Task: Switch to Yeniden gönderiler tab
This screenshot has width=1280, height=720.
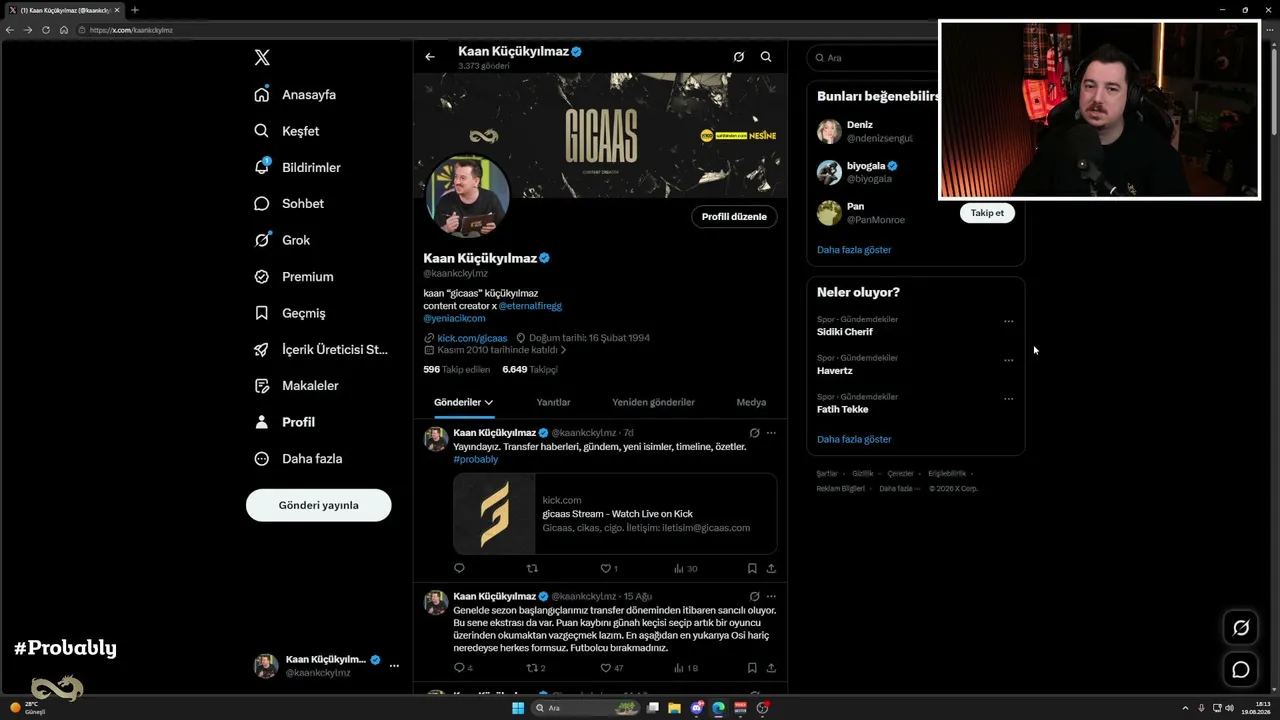Action: [653, 402]
